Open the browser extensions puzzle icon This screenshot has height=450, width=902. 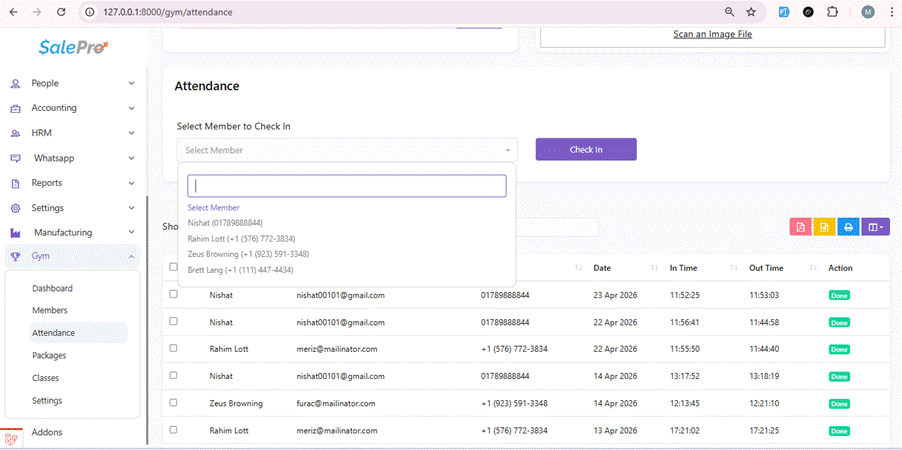(x=832, y=12)
